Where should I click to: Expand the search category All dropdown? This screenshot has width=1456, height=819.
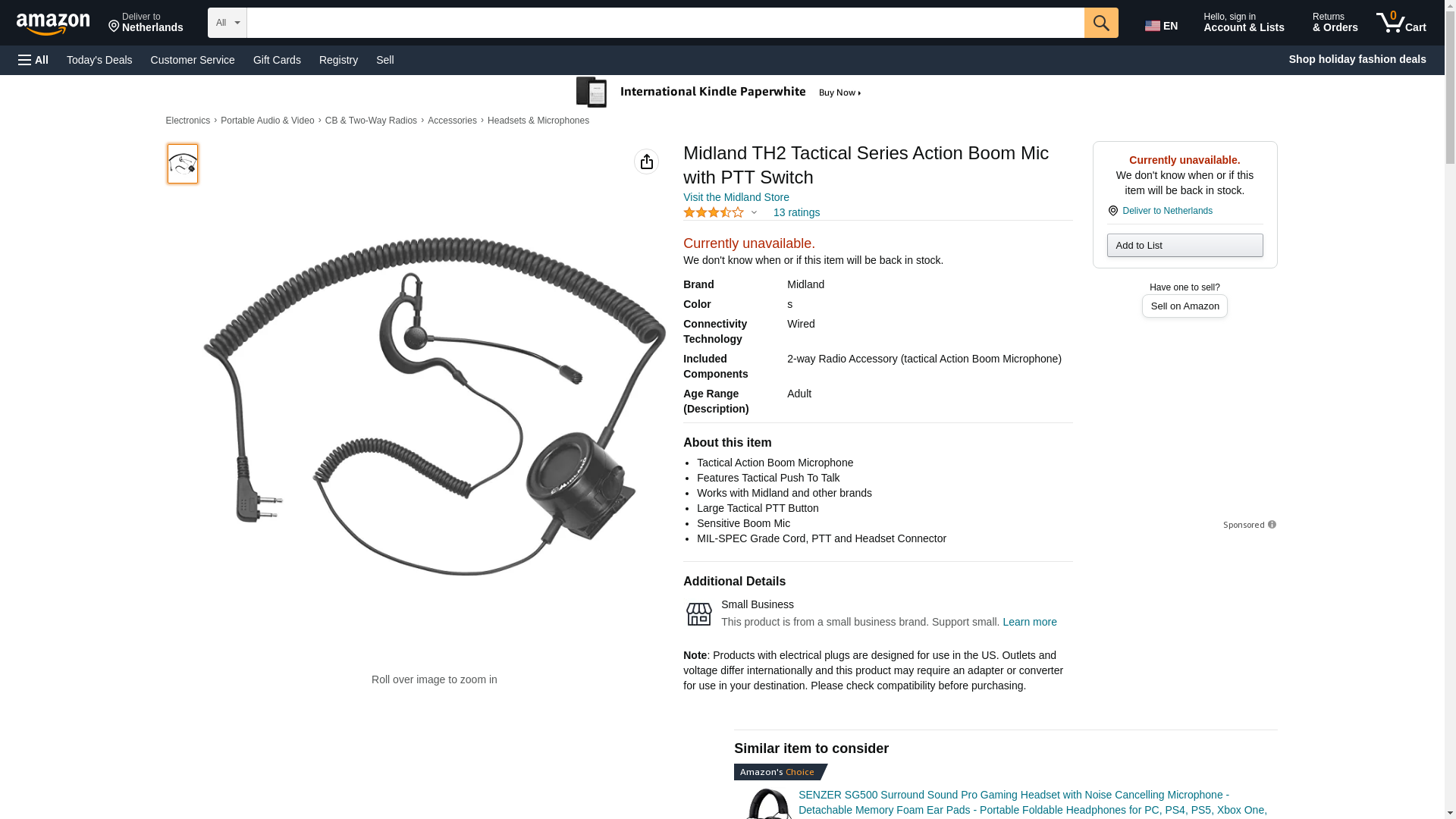[x=227, y=23]
